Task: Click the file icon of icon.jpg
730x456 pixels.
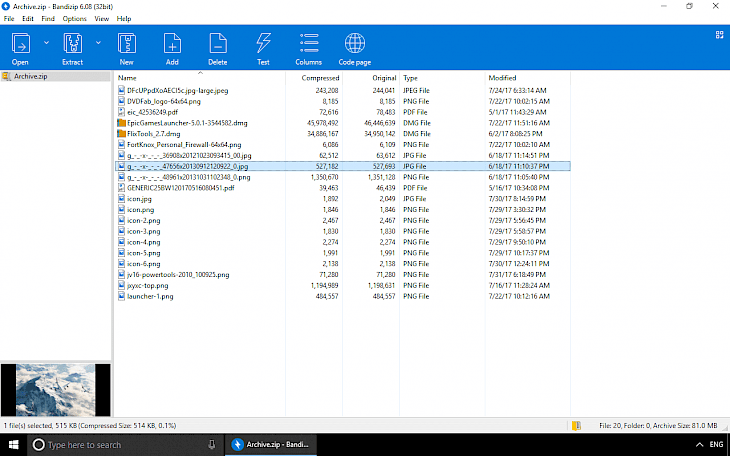Action: click(122, 199)
